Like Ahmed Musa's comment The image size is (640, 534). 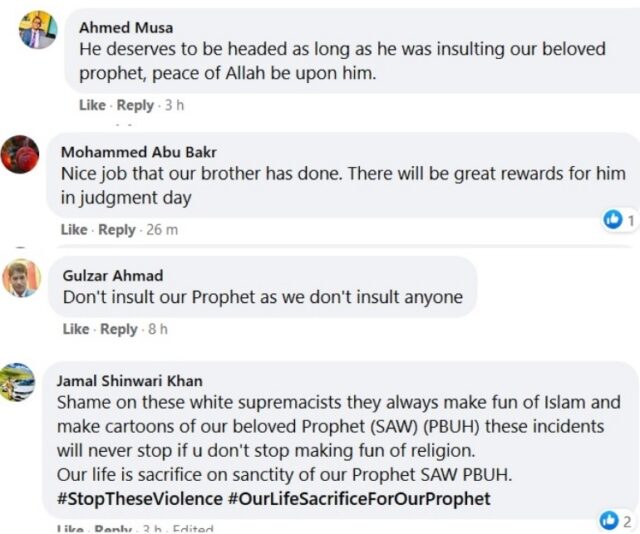(x=92, y=105)
